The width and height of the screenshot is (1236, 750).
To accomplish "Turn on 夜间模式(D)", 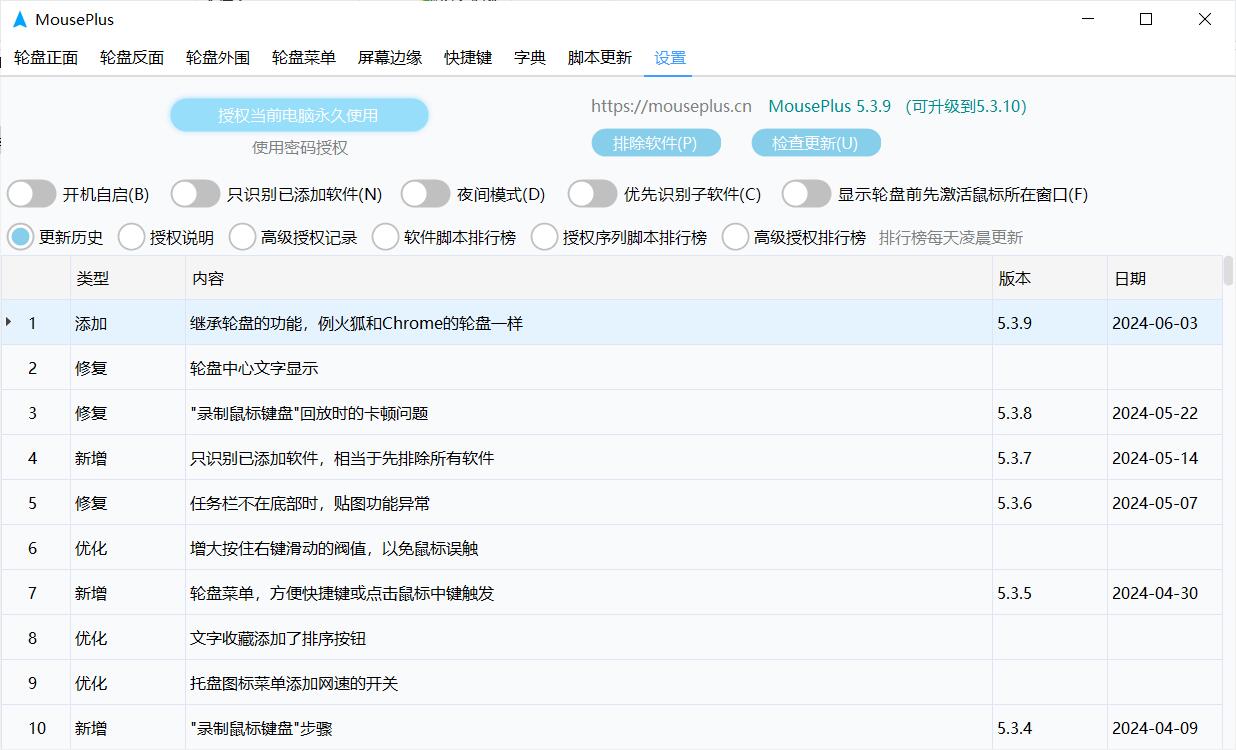I will pos(426,194).
